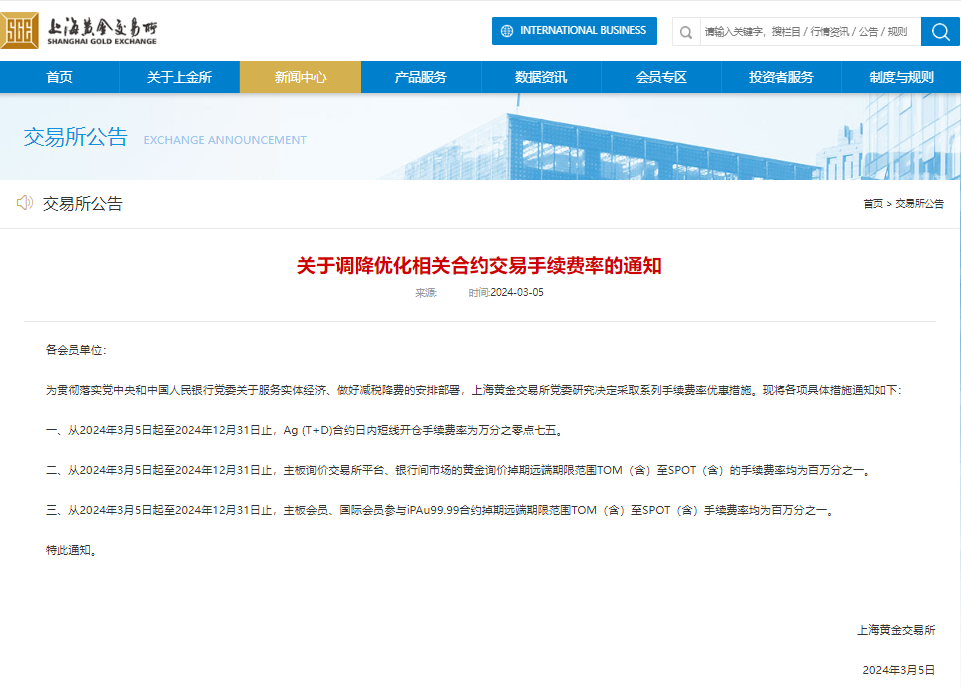
Task: Click the globe icon beside International Business
Action: 506,31
